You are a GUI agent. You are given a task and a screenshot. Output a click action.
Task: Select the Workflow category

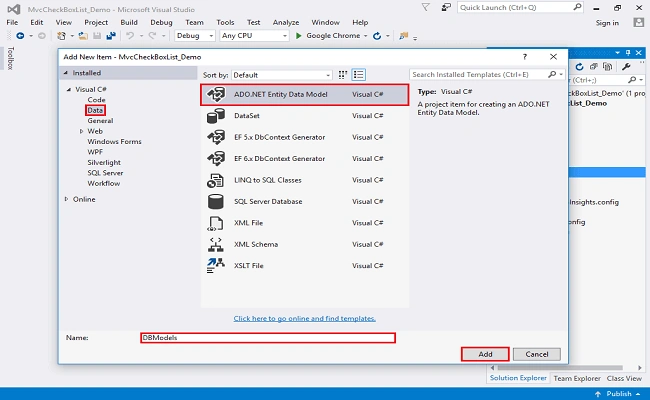tap(104, 183)
